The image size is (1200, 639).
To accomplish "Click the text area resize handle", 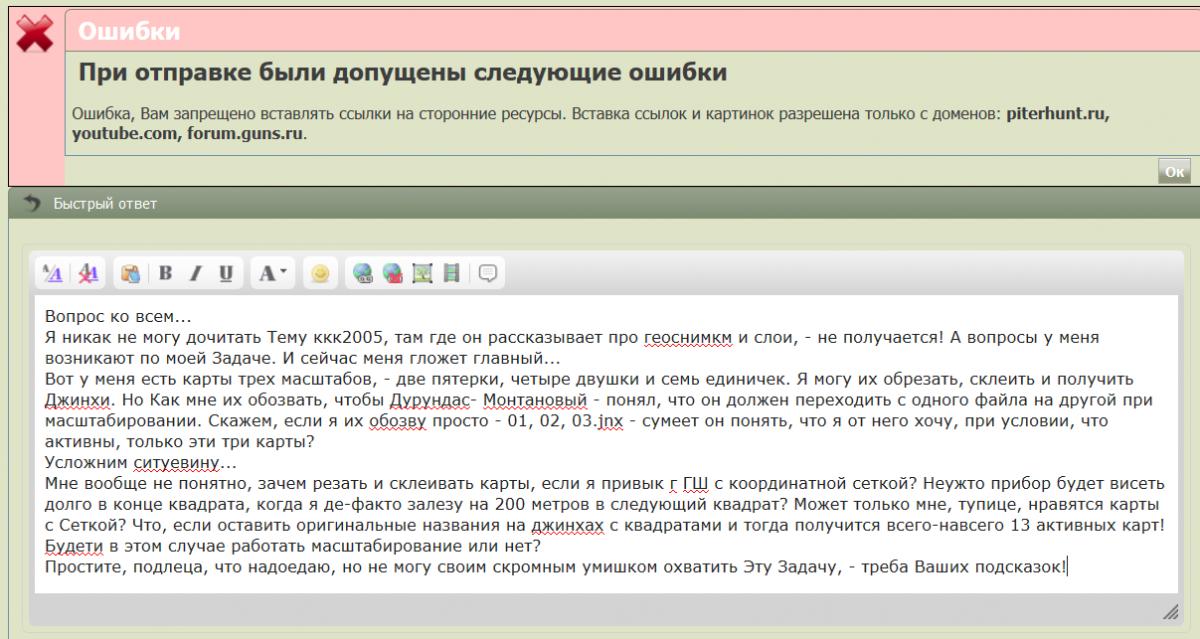I will click(1169, 611).
